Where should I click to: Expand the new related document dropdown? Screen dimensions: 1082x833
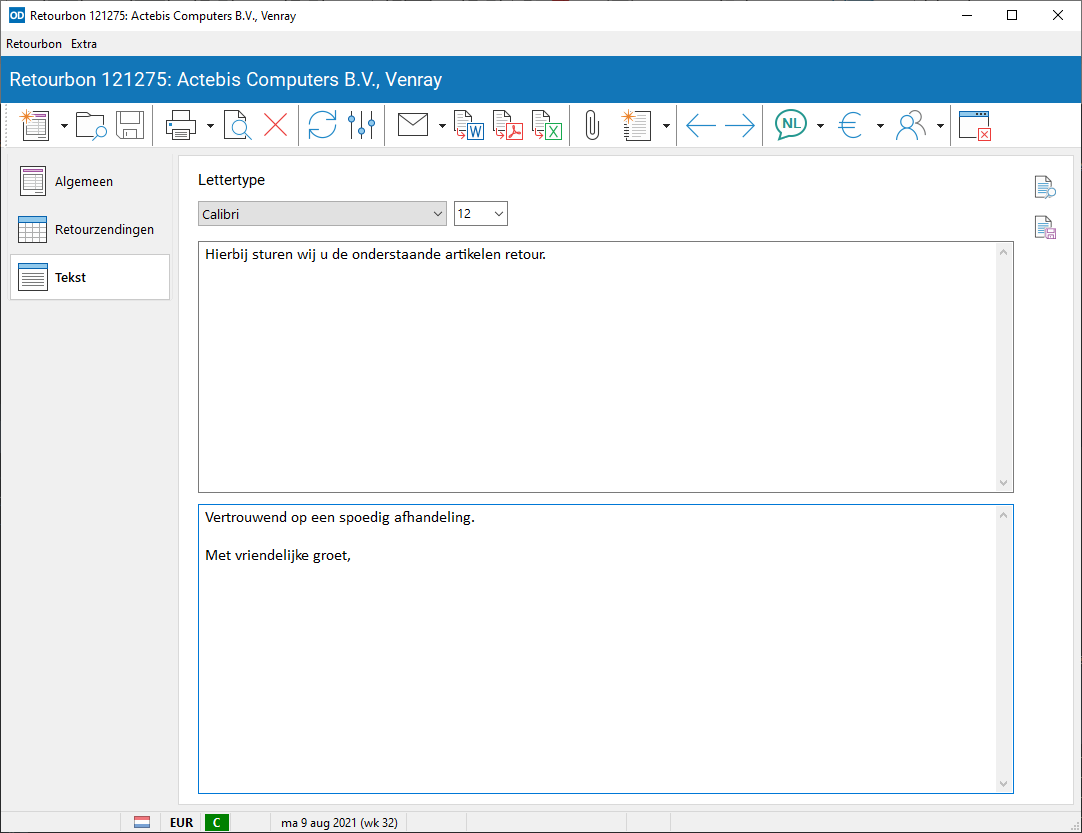(666, 126)
